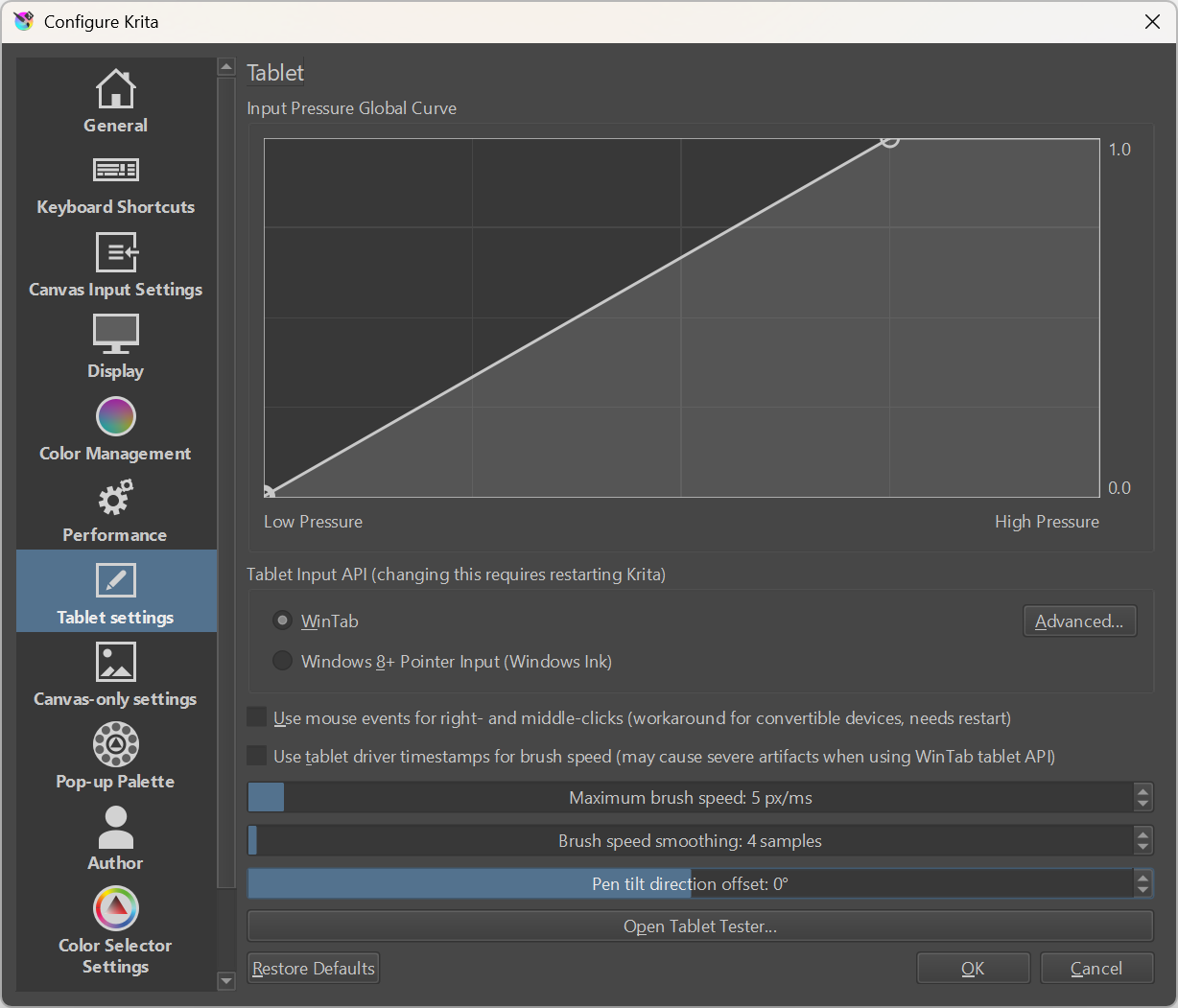Open the Color Selector Settings icon
The image size is (1178, 1008).
(116, 908)
